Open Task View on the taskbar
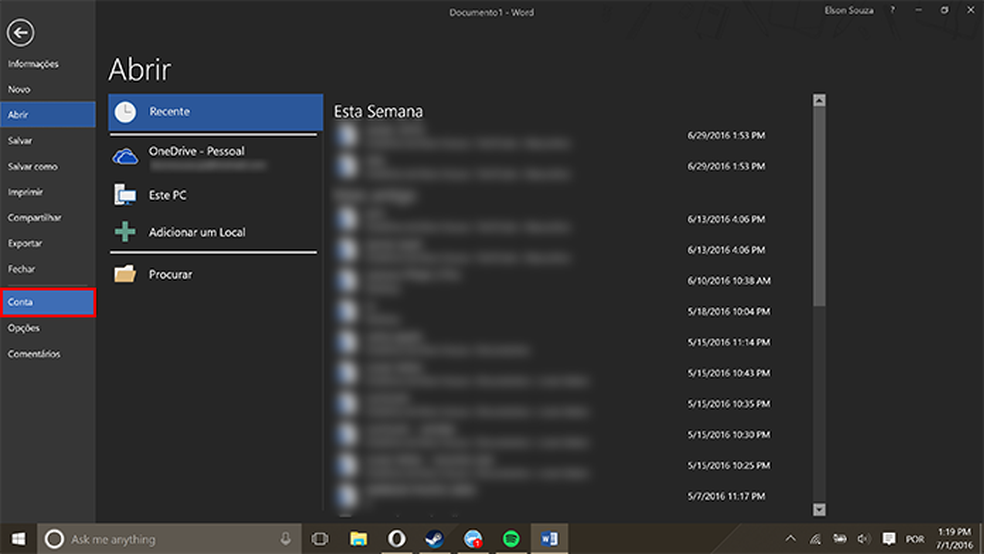Image resolution: width=984 pixels, height=554 pixels. (x=320, y=539)
